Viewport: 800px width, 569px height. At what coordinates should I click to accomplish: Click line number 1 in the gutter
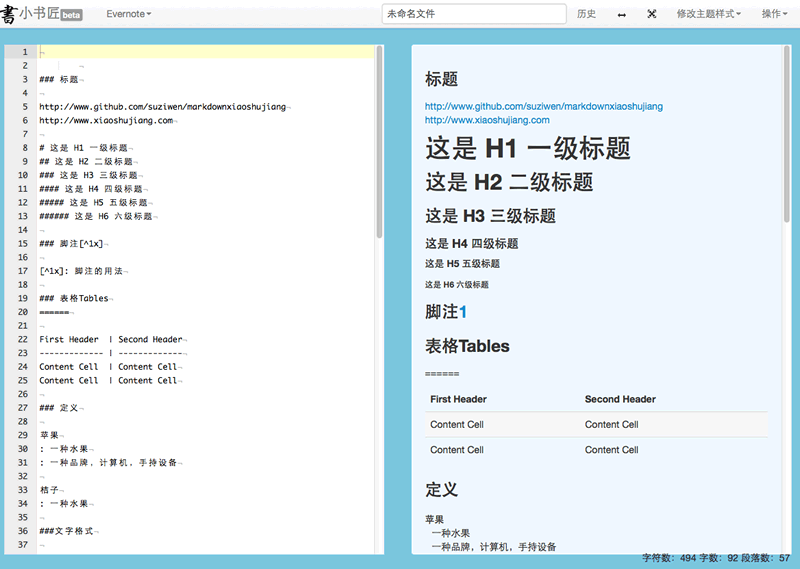(24, 52)
